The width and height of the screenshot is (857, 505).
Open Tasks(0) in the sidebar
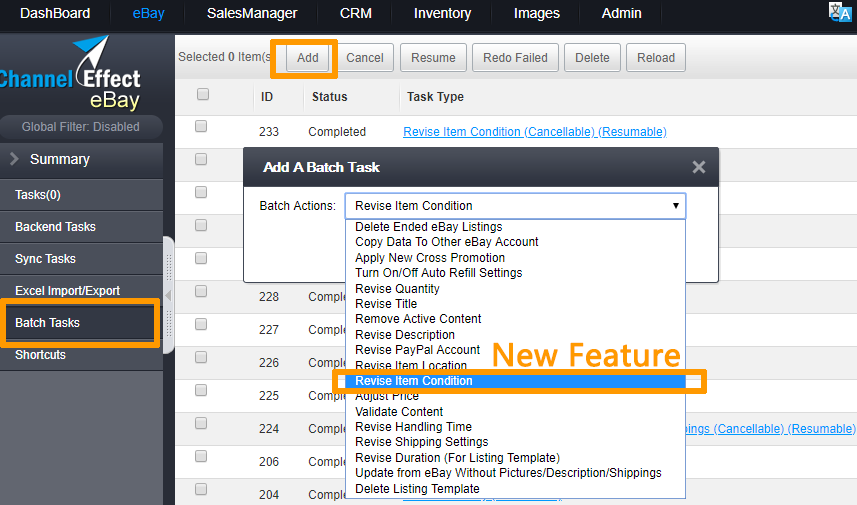pyautogui.click(x=81, y=195)
